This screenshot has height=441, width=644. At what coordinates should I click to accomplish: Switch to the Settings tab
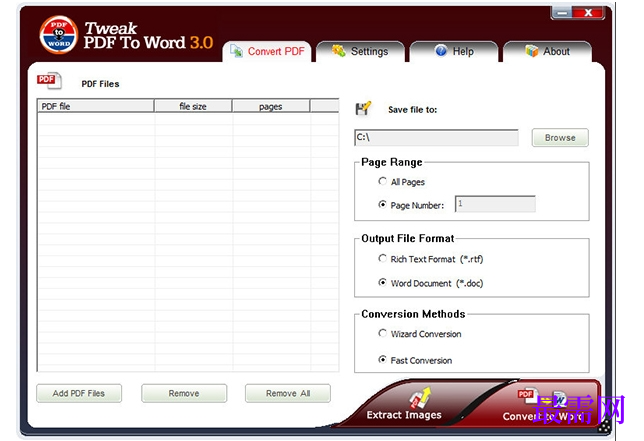click(x=360, y=51)
